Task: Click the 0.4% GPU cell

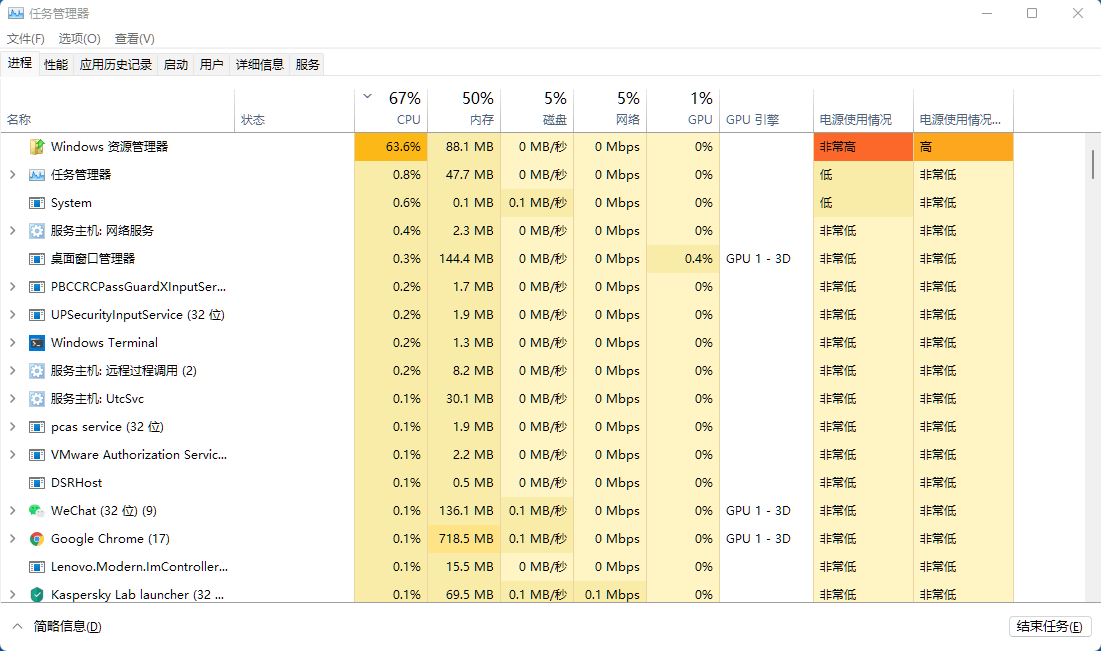Action: (683, 259)
